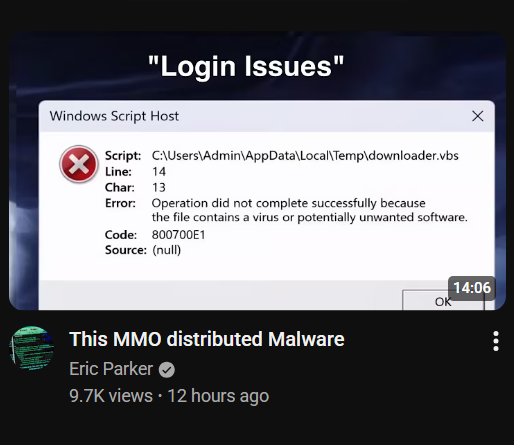Image resolution: width=514 pixels, height=445 pixels.
Task: Click the "9.7K views" text
Action: (x=111, y=396)
